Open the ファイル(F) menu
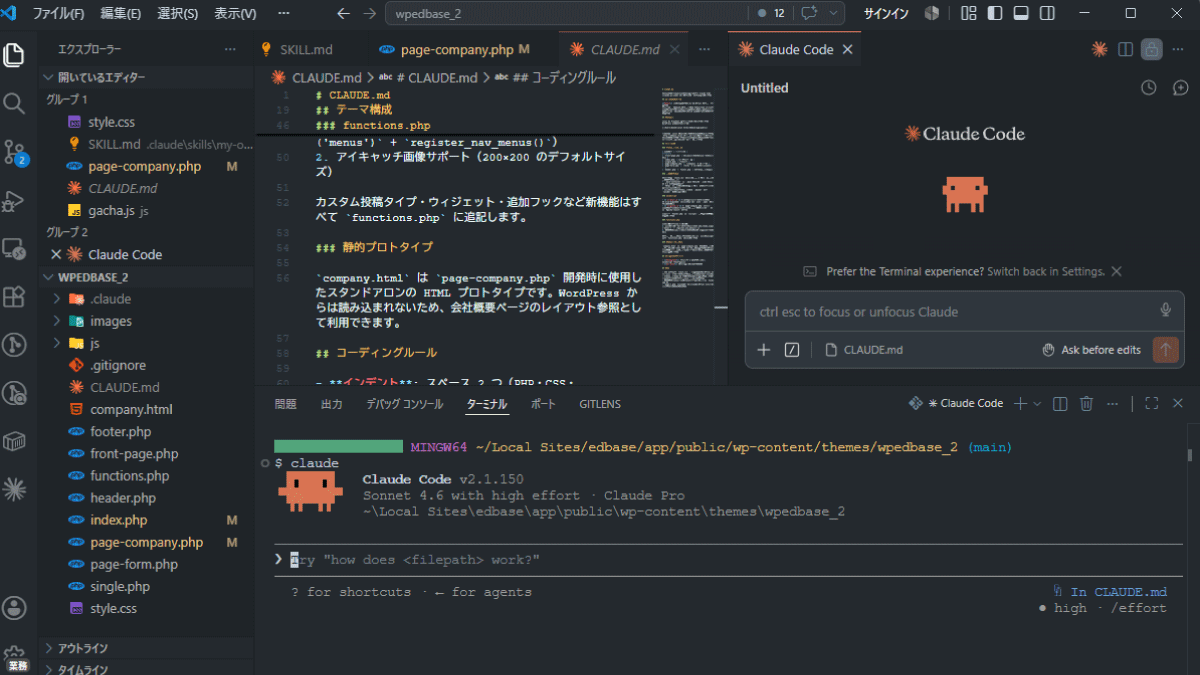Screen dimensions: 1200x675 click(x=59, y=14)
